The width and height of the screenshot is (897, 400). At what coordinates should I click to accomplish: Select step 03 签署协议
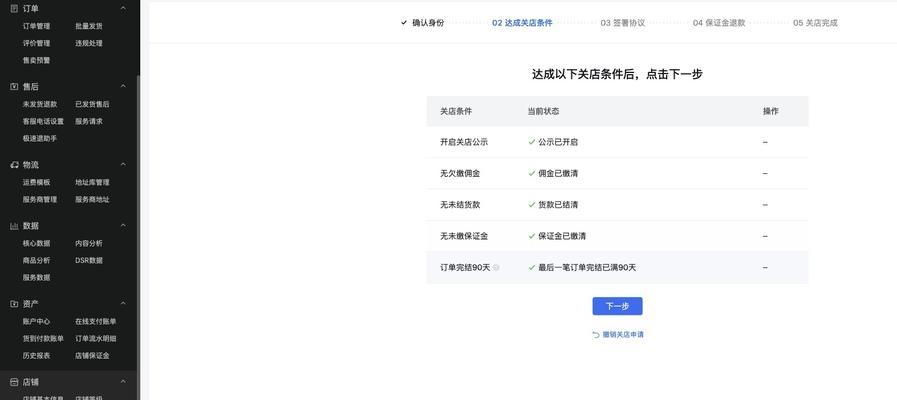[x=623, y=23]
